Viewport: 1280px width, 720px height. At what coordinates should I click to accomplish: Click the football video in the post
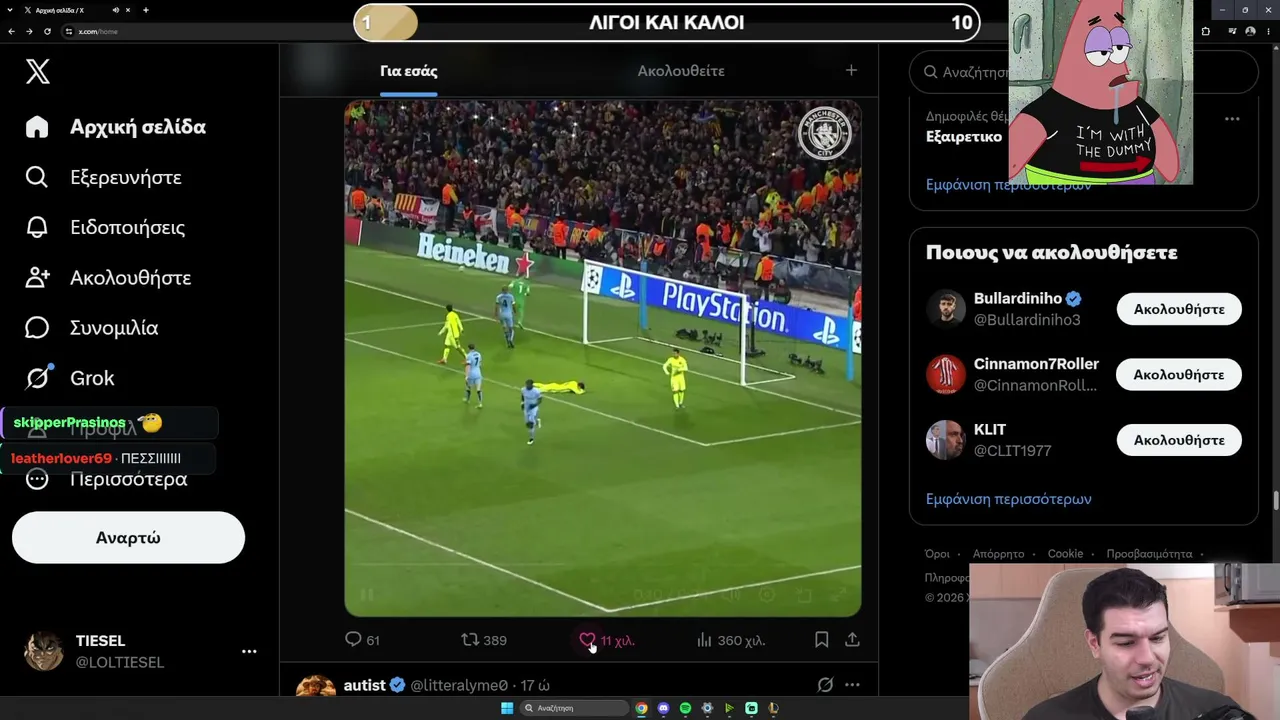(x=603, y=358)
